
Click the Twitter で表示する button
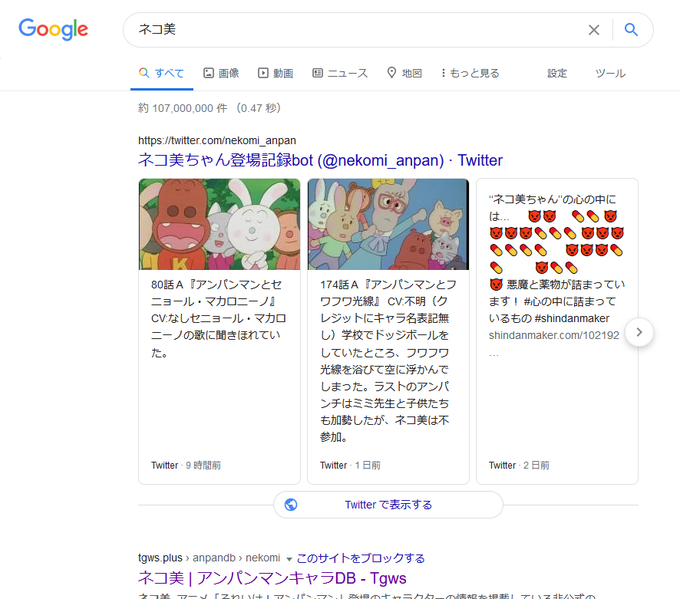(388, 505)
